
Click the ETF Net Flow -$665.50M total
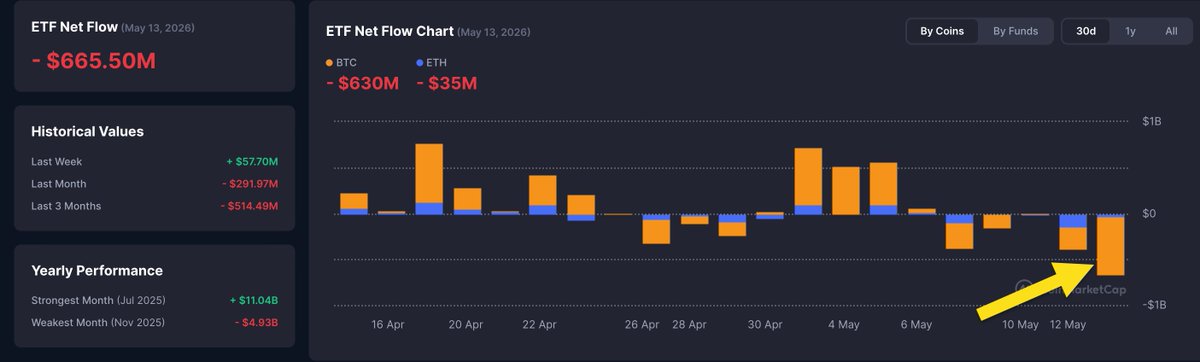pos(93,61)
